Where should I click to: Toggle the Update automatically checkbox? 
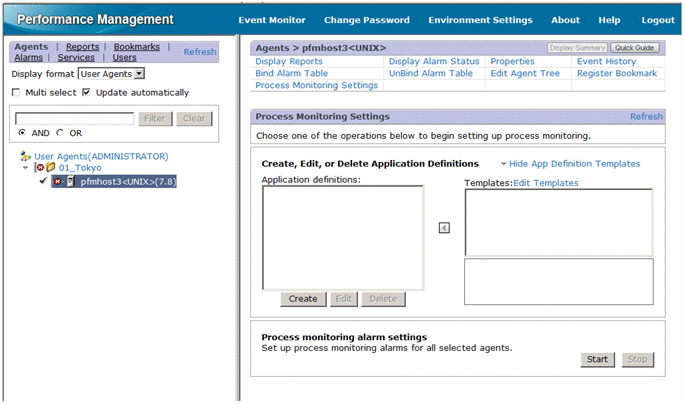point(86,93)
